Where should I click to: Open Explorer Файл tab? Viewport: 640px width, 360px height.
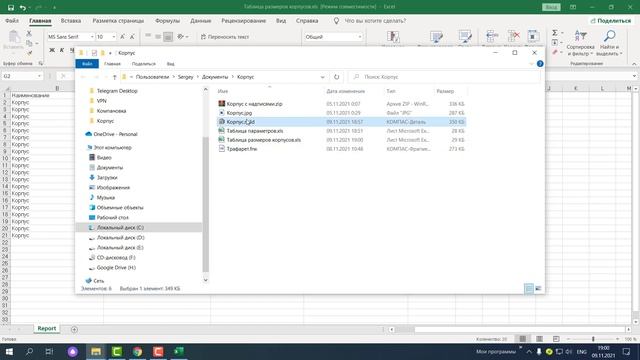click(87, 64)
